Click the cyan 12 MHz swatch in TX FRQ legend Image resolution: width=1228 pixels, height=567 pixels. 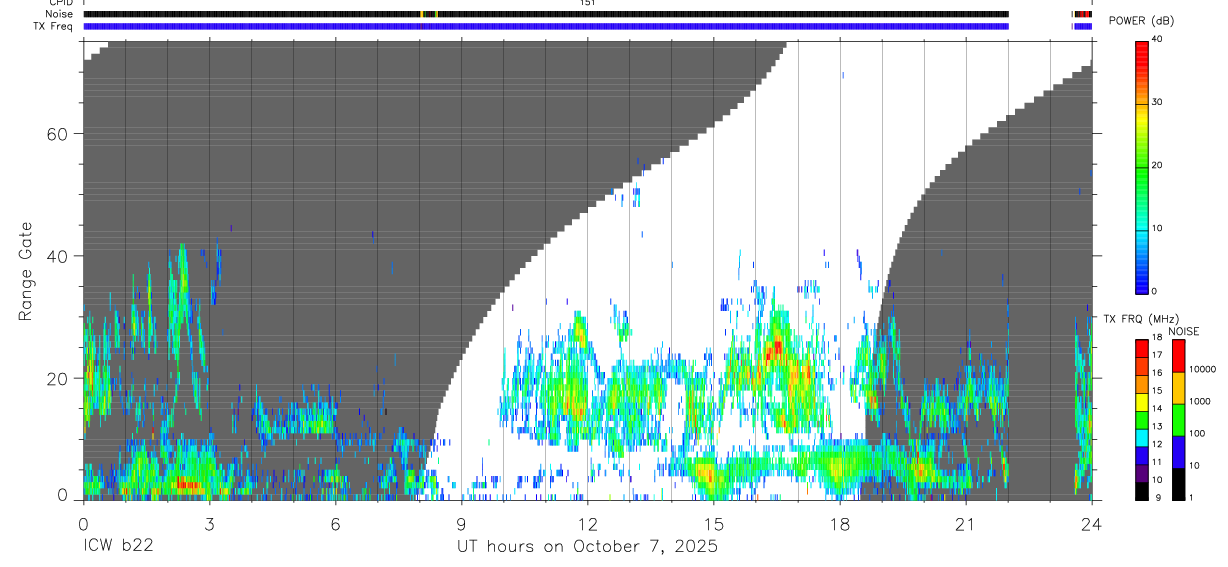[x=1141, y=438]
